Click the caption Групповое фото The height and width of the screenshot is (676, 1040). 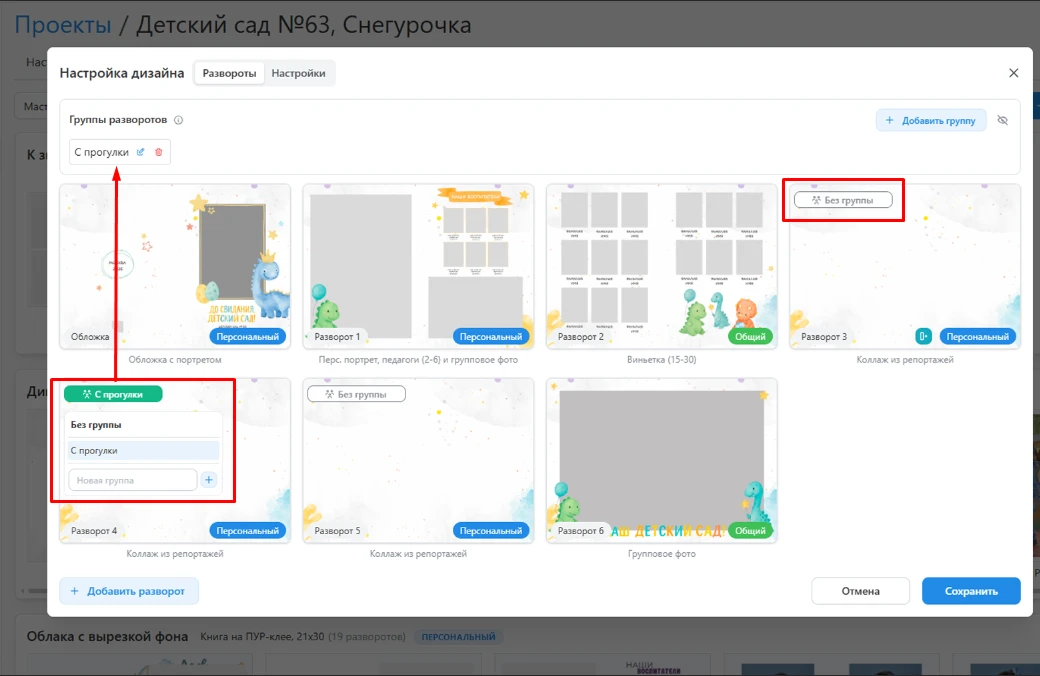point(661,553)
